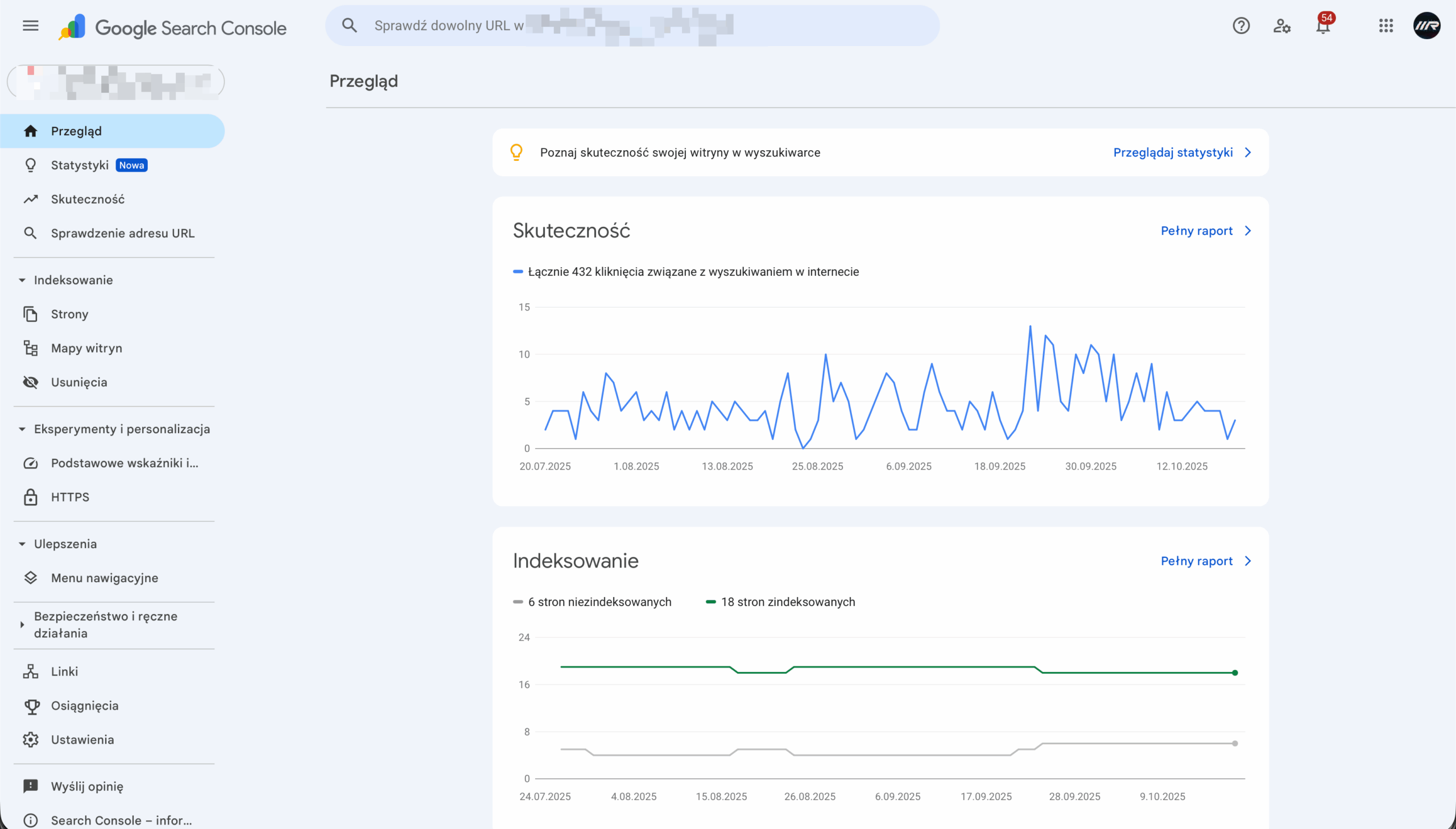Image resolution: width=1456 pixels, height=829 pixels.
Task: Select the Osiągnięcia trophy item
Action: 84,706
